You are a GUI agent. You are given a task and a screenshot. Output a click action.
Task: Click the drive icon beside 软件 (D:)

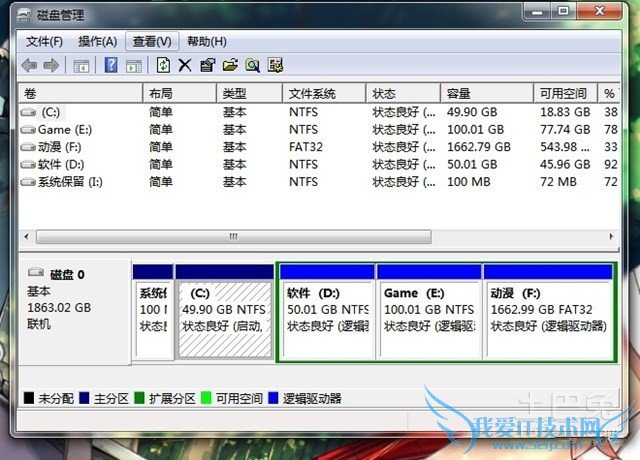[x=28, y=164]
